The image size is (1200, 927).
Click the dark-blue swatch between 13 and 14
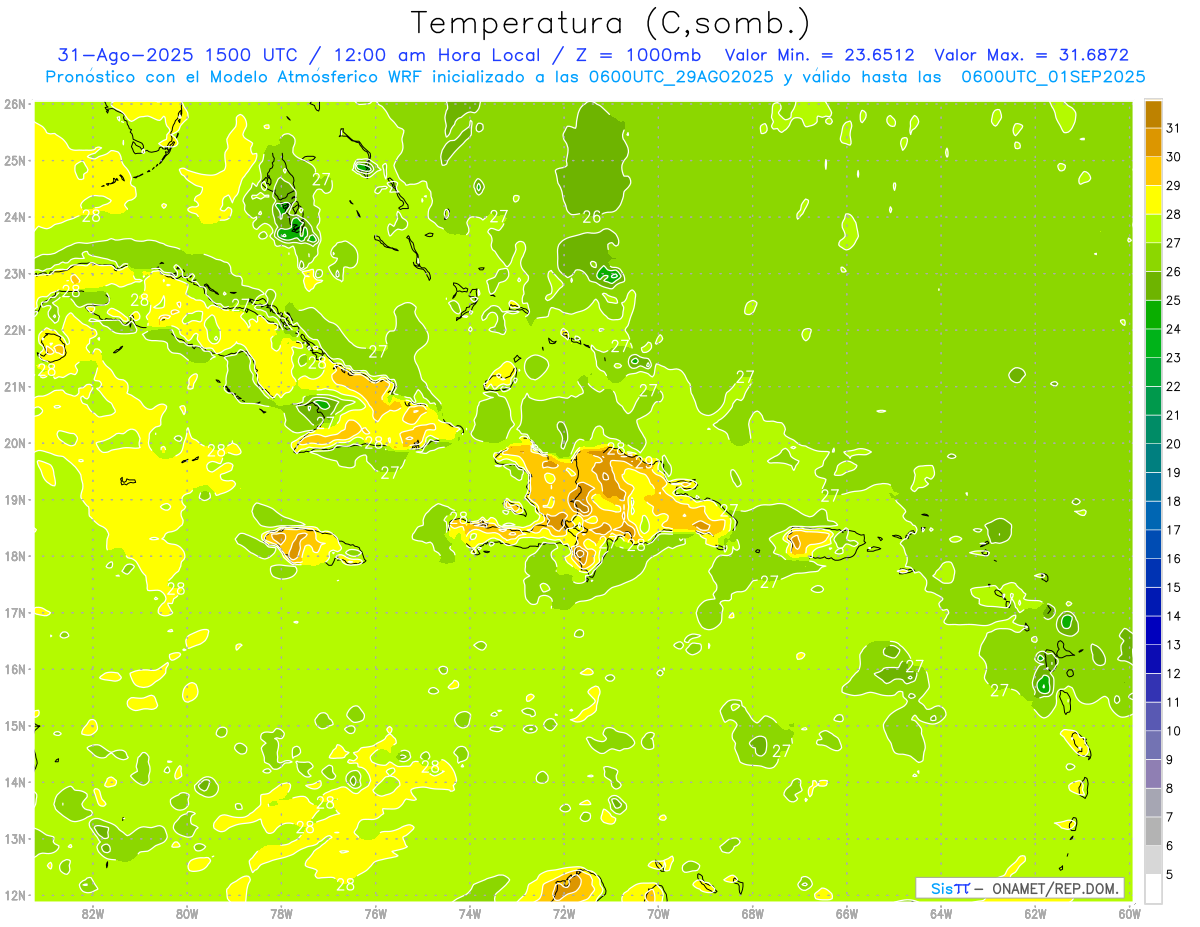1153,630
